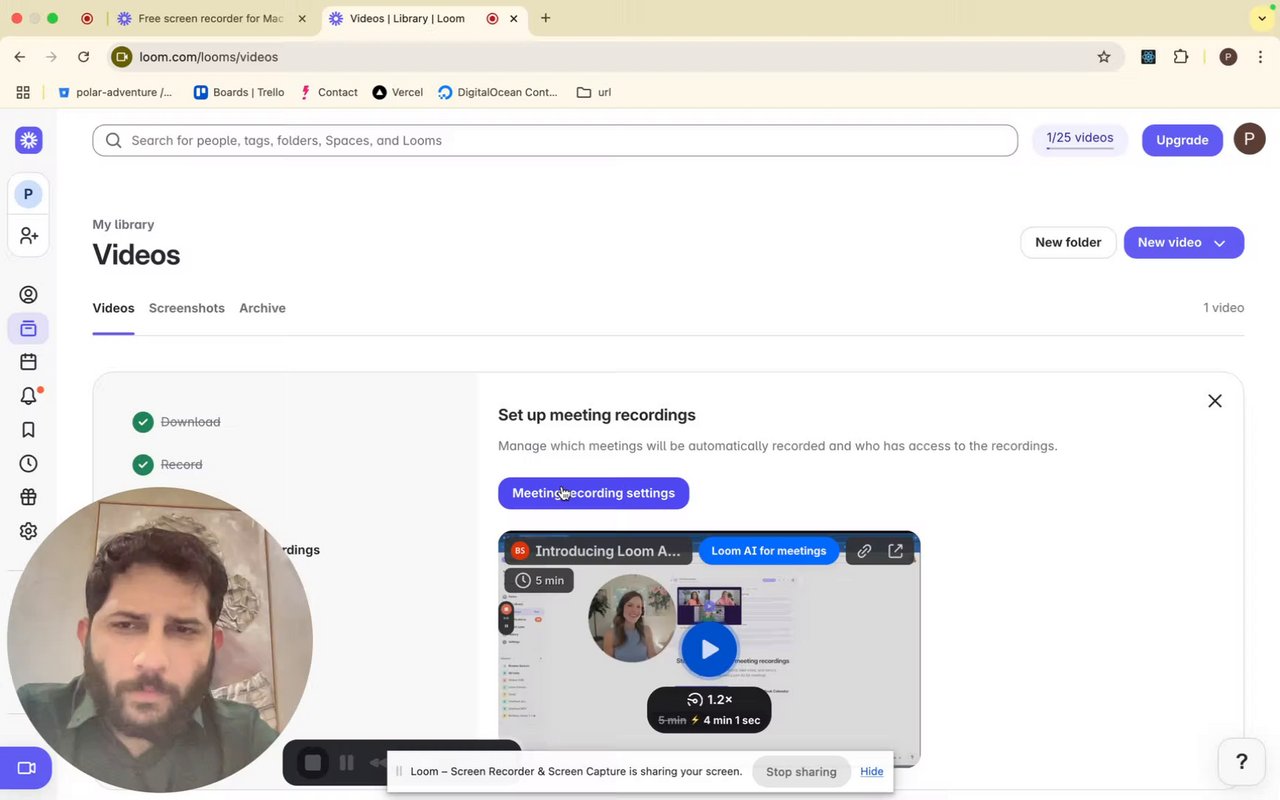This screenshot has width=1280, height=800.
Task: Invite teammates with the add-person icon
Action: tap(28, 235)
